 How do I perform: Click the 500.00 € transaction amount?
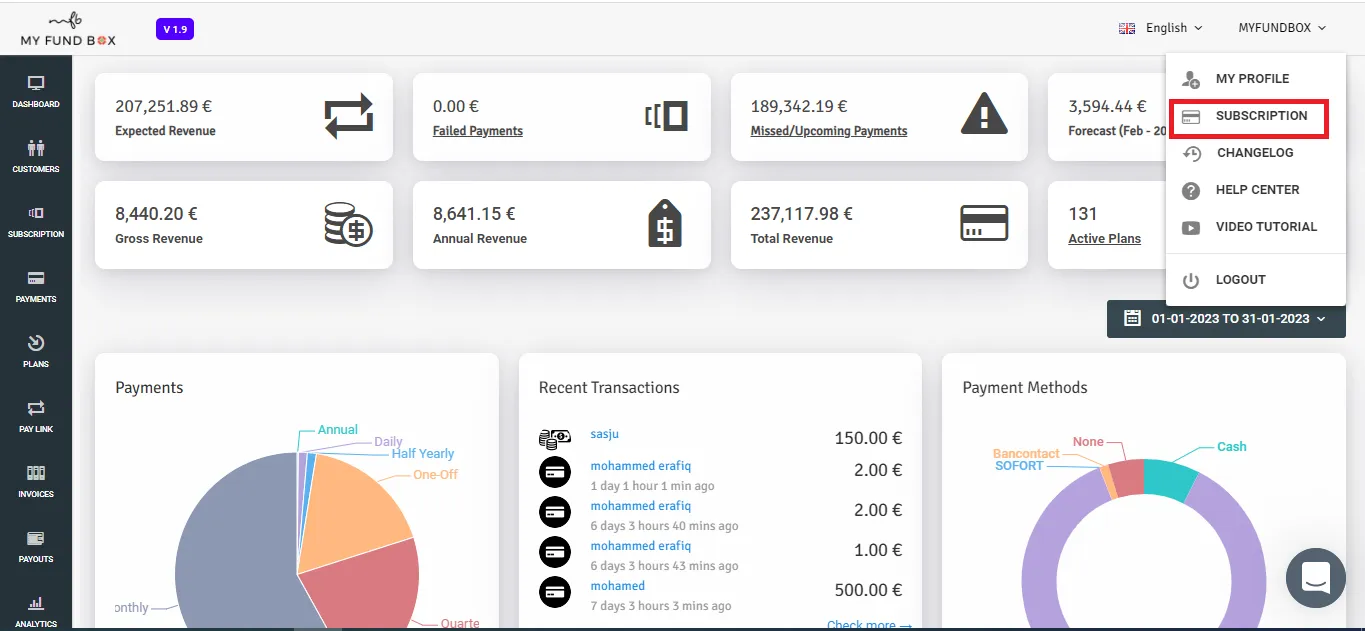[869, 590]
